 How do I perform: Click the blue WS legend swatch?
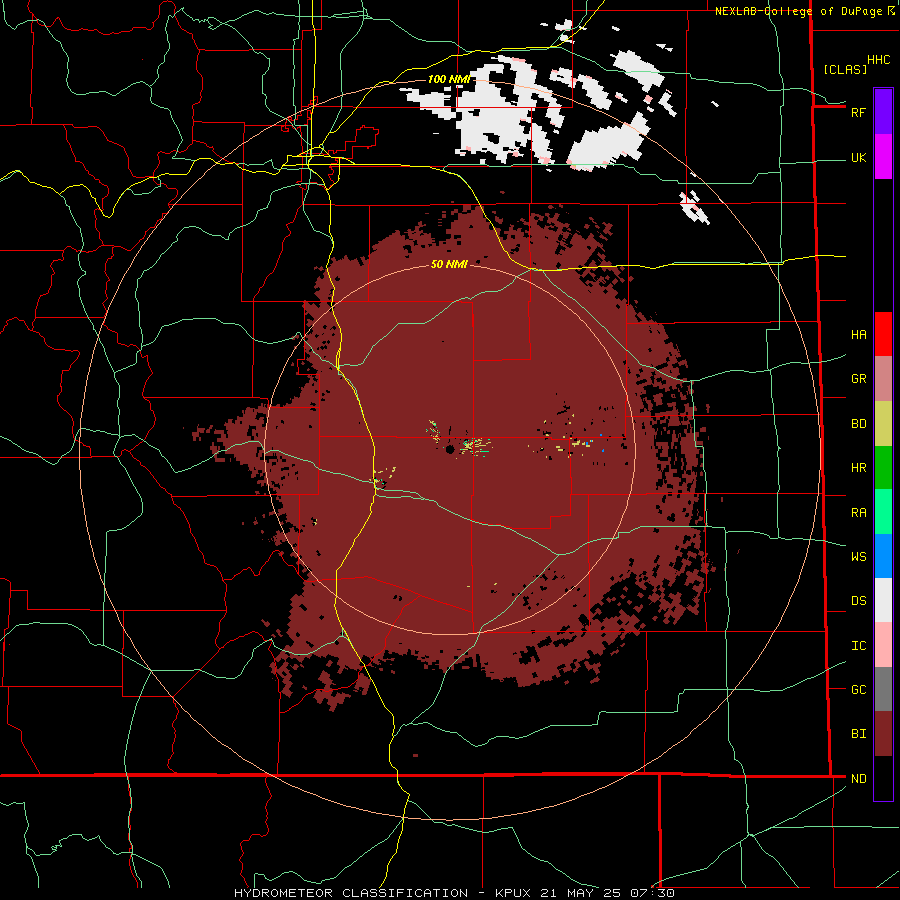(x=883, y=556)
